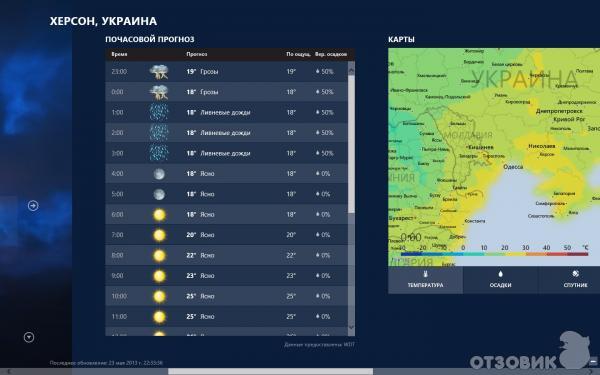Click the Карты section heading
600x375 pixels.
pos(401,39)
